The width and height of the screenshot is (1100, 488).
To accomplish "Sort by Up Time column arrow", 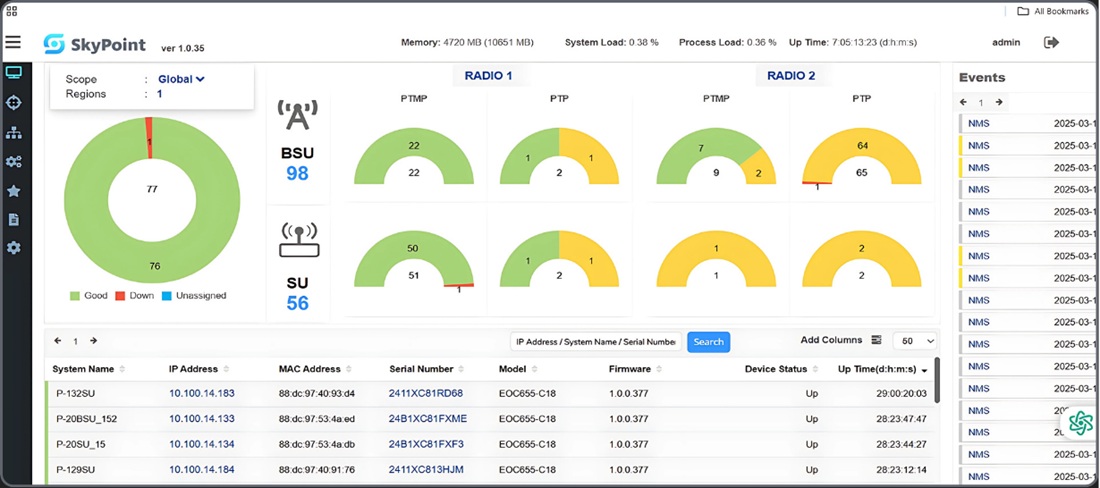I will click(x=924, y=370).
